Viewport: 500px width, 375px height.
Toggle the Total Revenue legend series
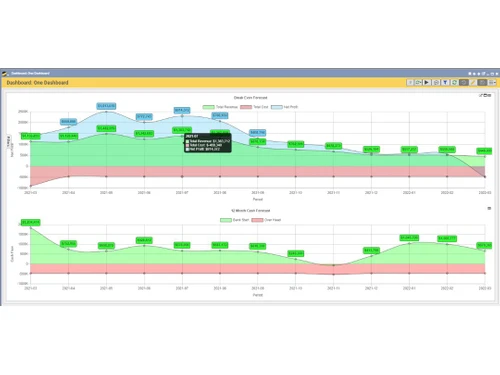221,107
